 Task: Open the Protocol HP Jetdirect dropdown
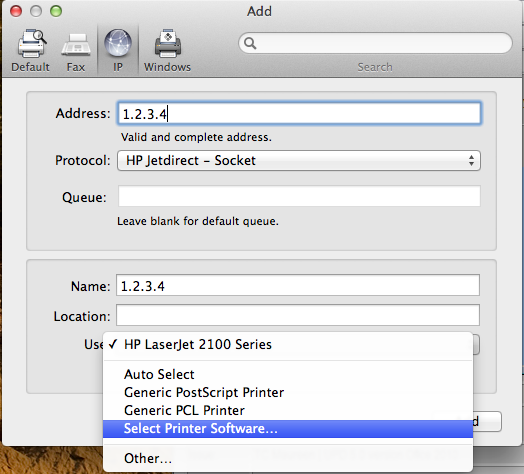pos(299,161)
